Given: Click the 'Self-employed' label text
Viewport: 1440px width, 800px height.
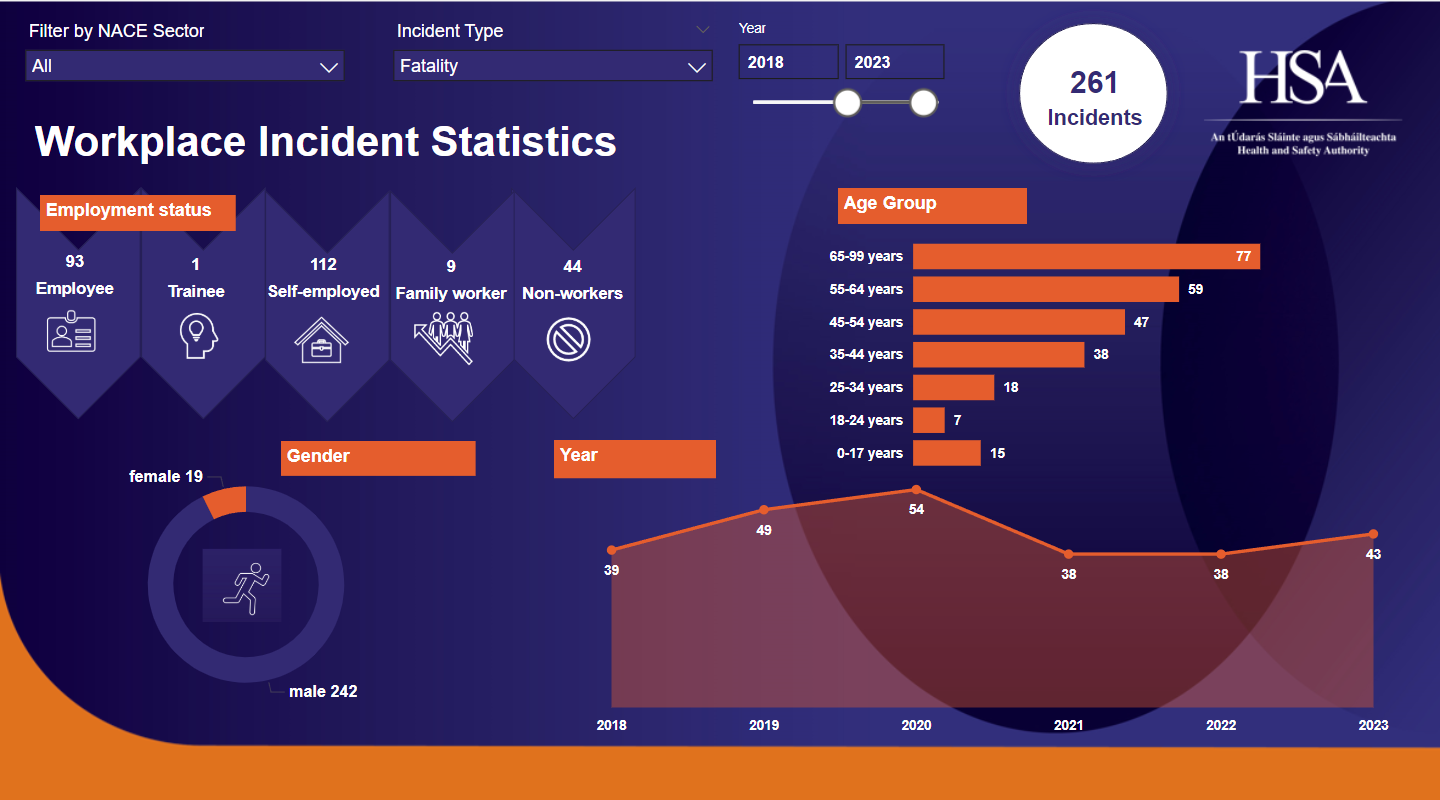Looking at the screenshot, I should tap(323, 292).
